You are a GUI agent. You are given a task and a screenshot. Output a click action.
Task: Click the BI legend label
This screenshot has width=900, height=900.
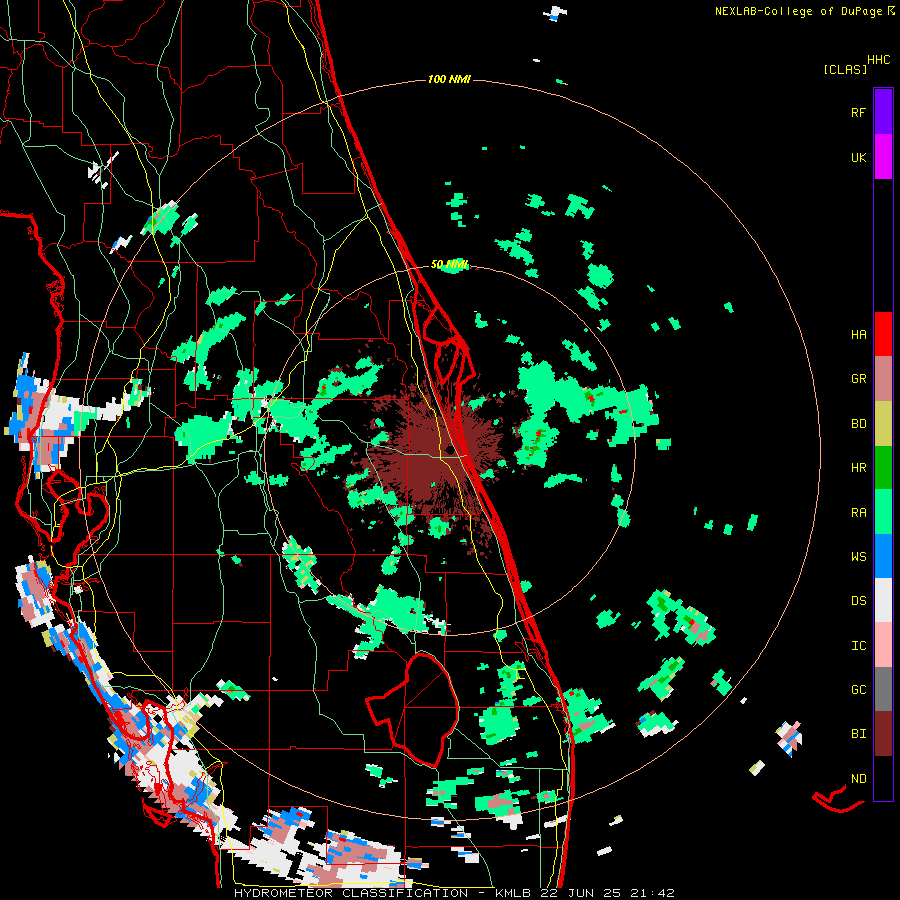tap(858, 734)
